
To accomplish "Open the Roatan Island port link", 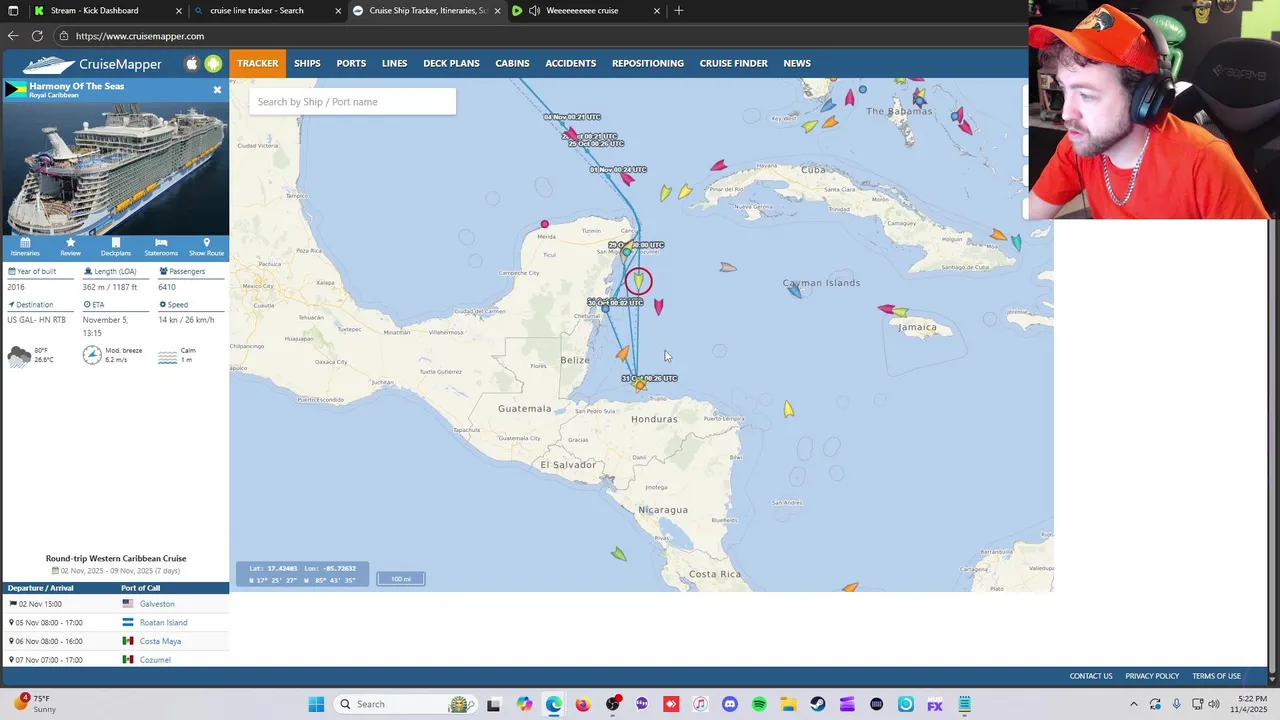I will click(x=163, y=622).
